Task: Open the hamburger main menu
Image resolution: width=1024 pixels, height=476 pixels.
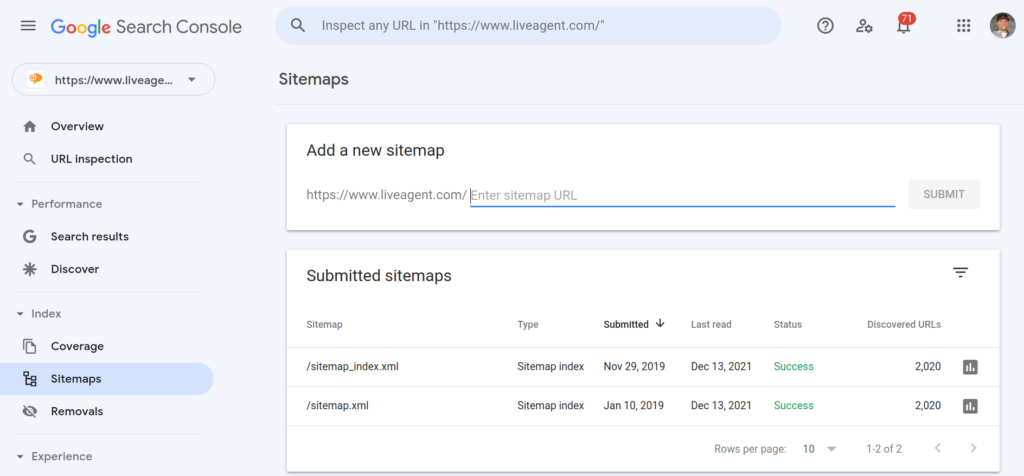Action: (x=28, y=26)
